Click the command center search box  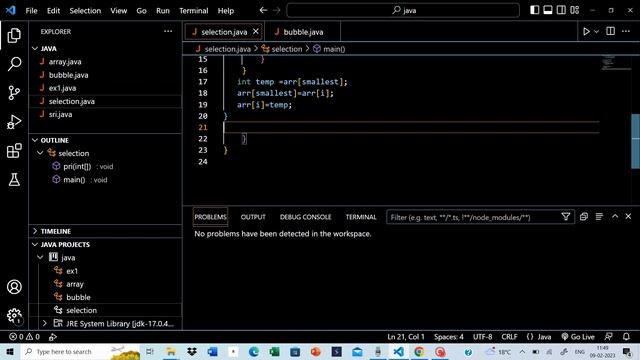click(403, 10)
